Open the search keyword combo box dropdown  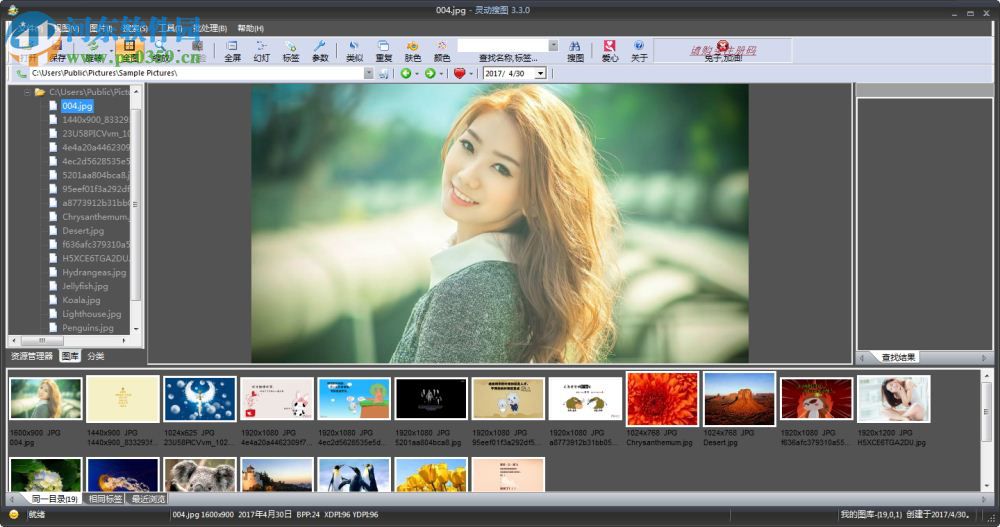[x=553, y=45]
